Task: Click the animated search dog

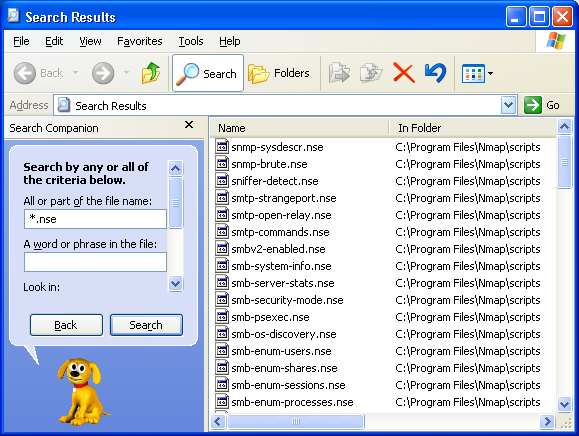Action: click(80, 392)
